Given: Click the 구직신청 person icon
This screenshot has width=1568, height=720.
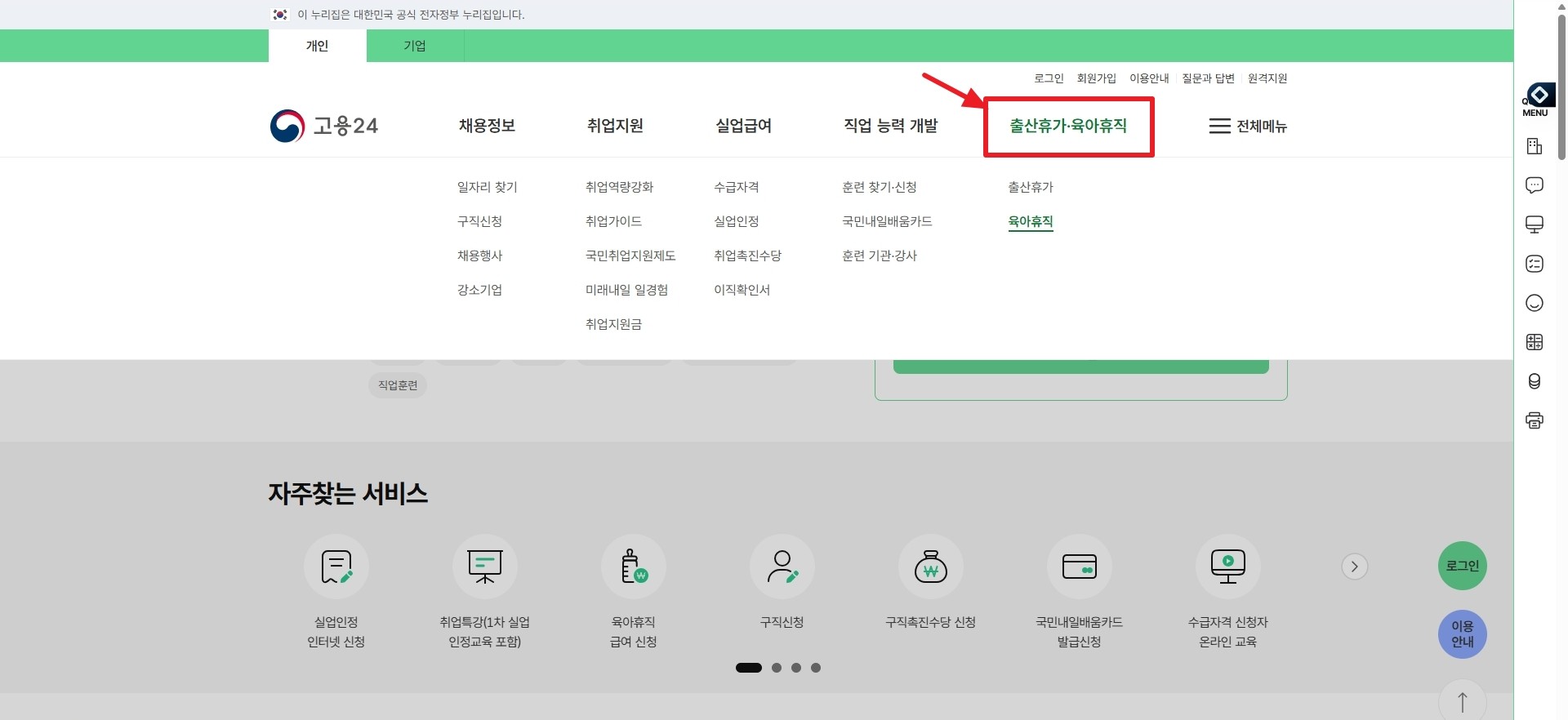Looking at the screenshot, I should tap(782, 567).
